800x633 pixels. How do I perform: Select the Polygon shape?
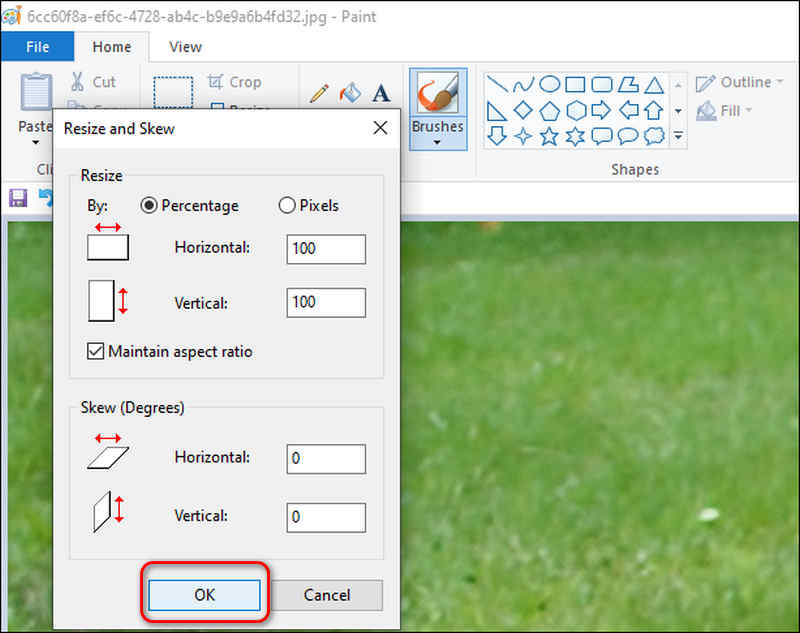(628, 84)
